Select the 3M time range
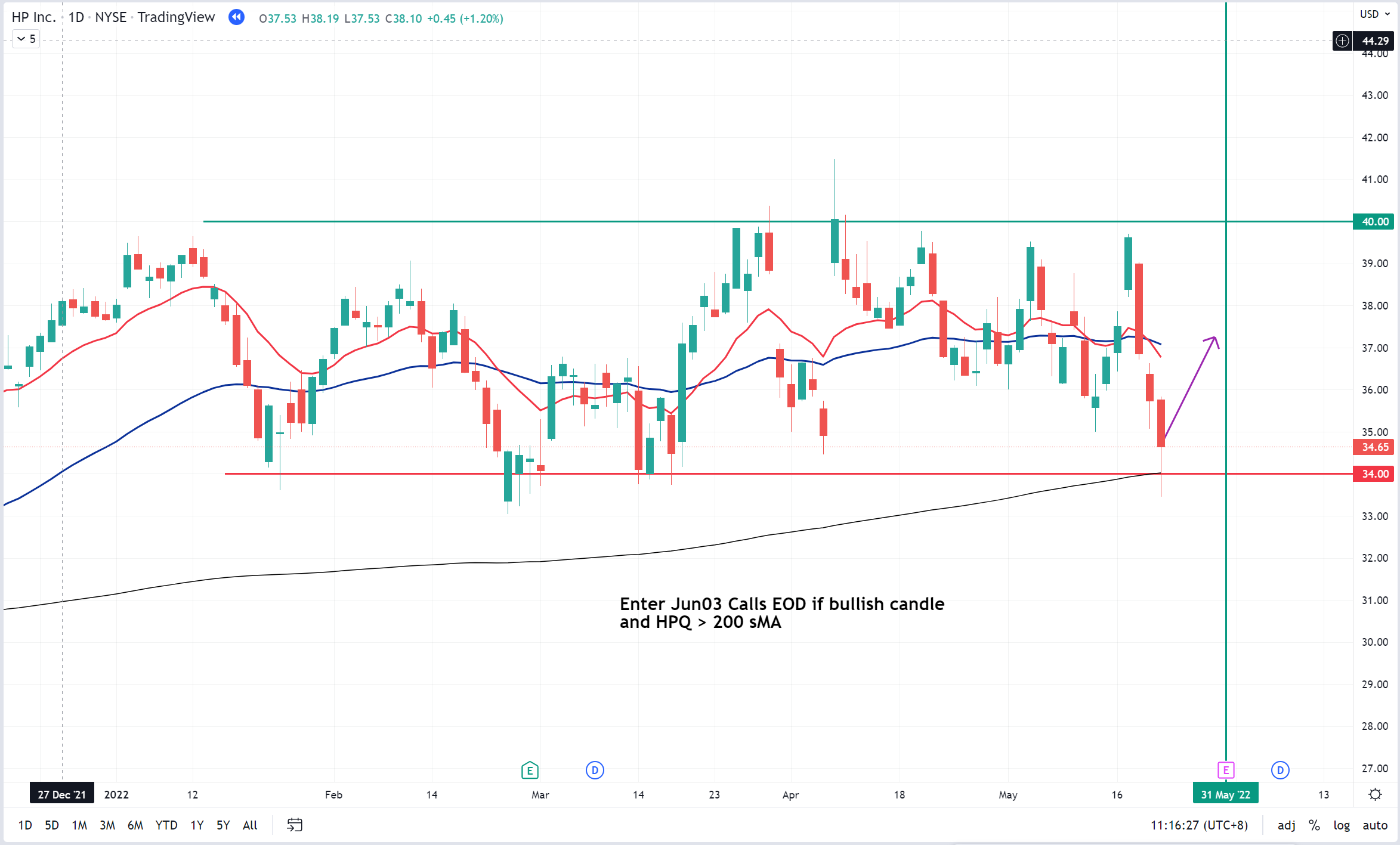This screenshot has width=1400, height=845. pos(107,825)
